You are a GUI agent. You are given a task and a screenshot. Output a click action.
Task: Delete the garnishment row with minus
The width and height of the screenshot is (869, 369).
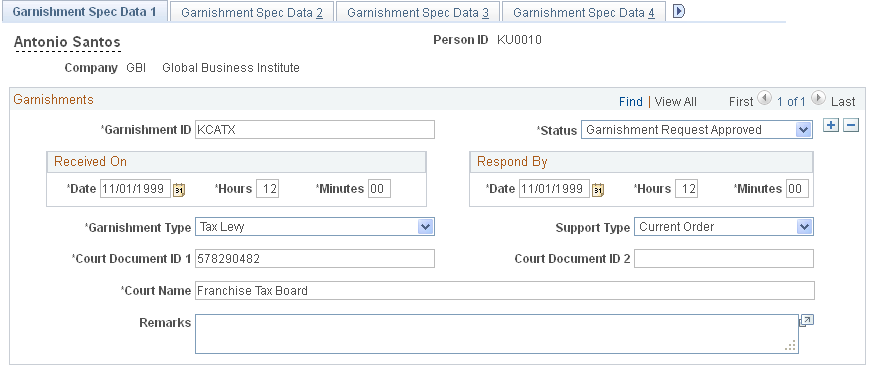coord(851,126)
